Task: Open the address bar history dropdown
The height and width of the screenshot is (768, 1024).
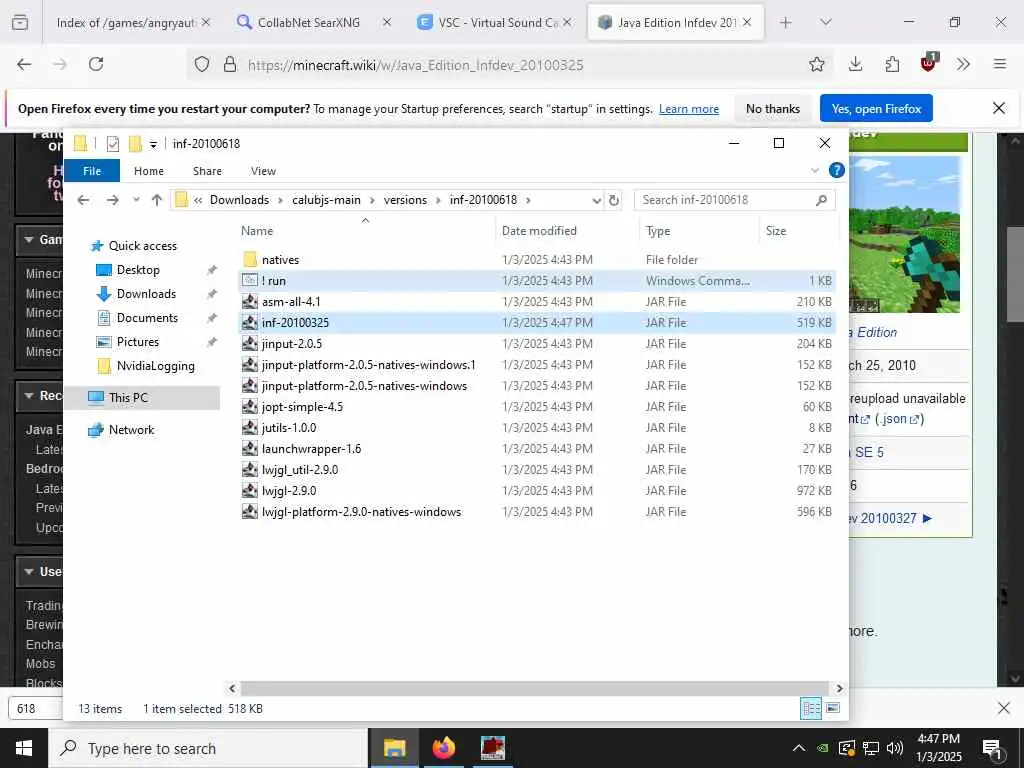Action: pyautogui.click(x=596, y=200)
